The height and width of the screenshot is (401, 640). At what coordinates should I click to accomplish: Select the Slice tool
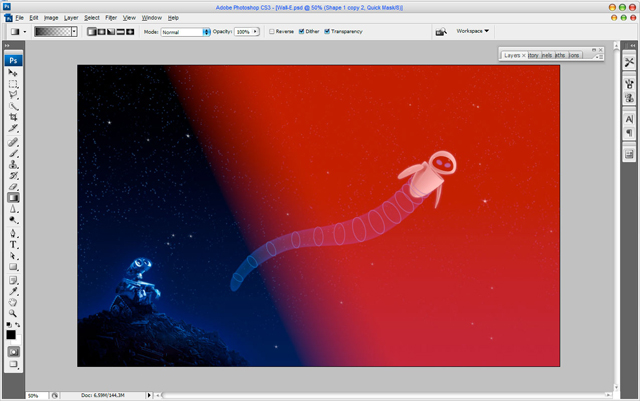click(x=13, y=129)
